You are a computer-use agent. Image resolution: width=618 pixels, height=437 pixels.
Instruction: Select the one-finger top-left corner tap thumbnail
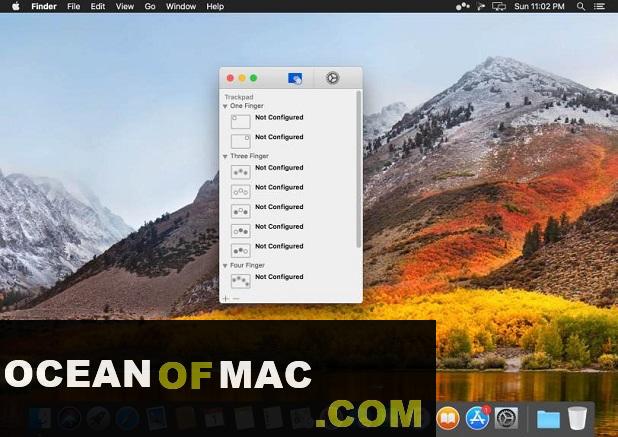pyautogui.click(x=240, y=122)
